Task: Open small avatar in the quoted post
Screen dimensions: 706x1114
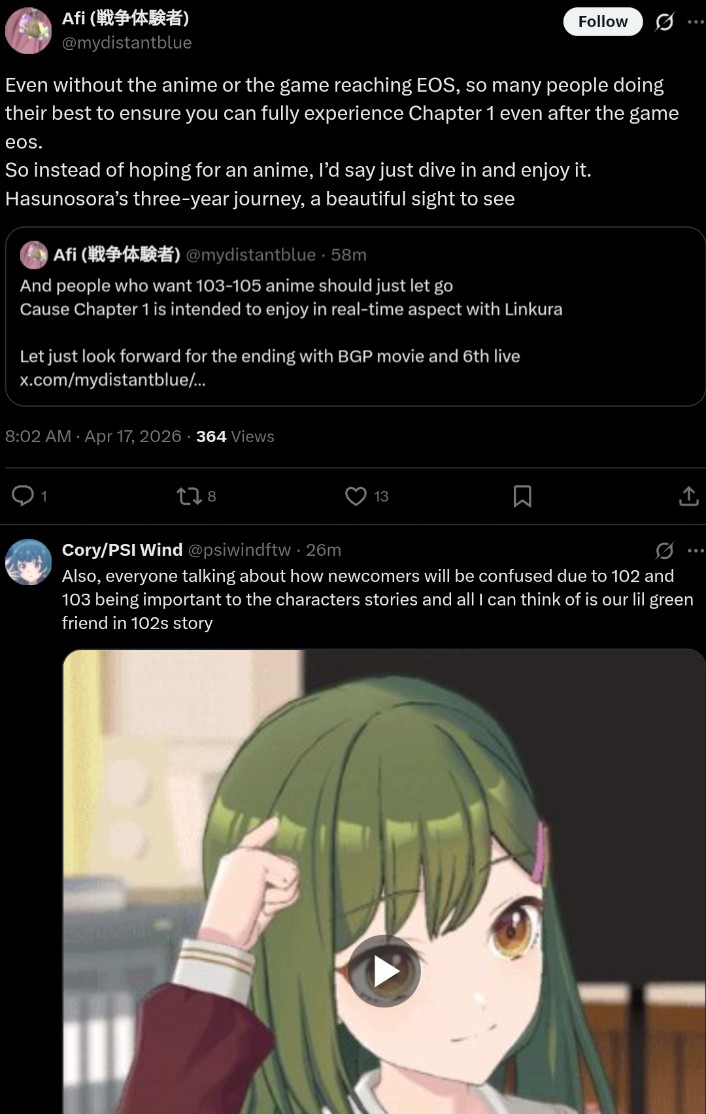Action: [x=33, y=254]
